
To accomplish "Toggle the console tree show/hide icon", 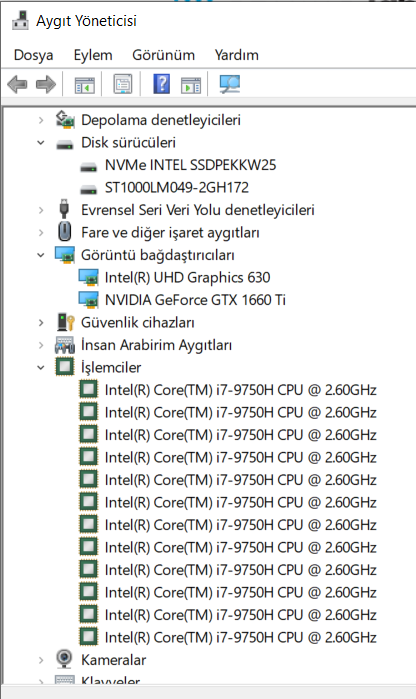I will point(84,85).
